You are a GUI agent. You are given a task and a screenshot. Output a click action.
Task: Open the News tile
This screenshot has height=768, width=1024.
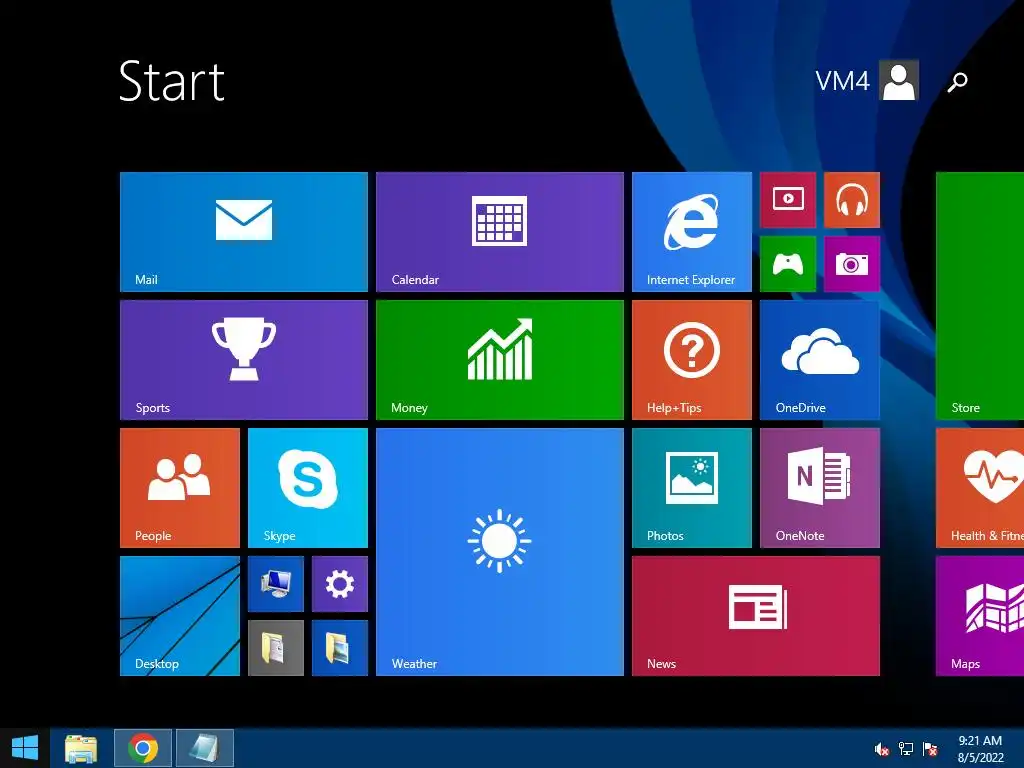point(756,616)
